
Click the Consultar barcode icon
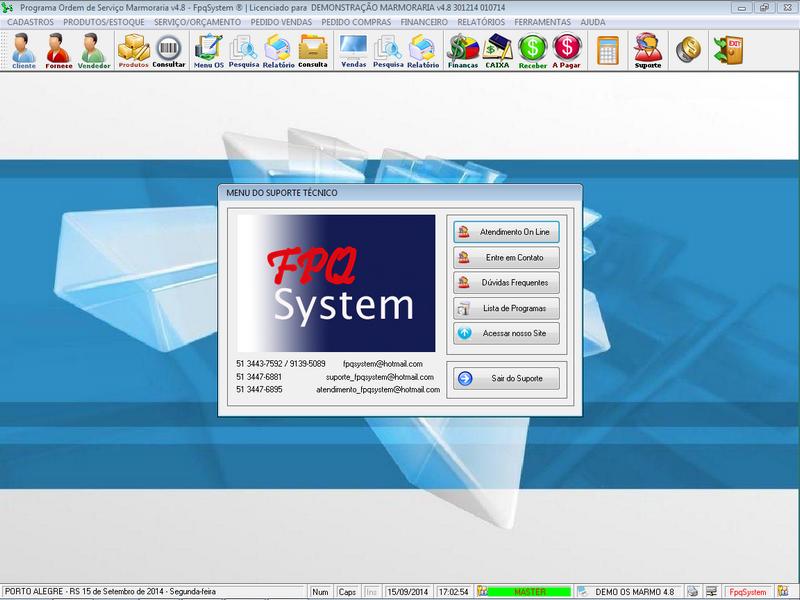pyautogui.click(x=169, y=50)
